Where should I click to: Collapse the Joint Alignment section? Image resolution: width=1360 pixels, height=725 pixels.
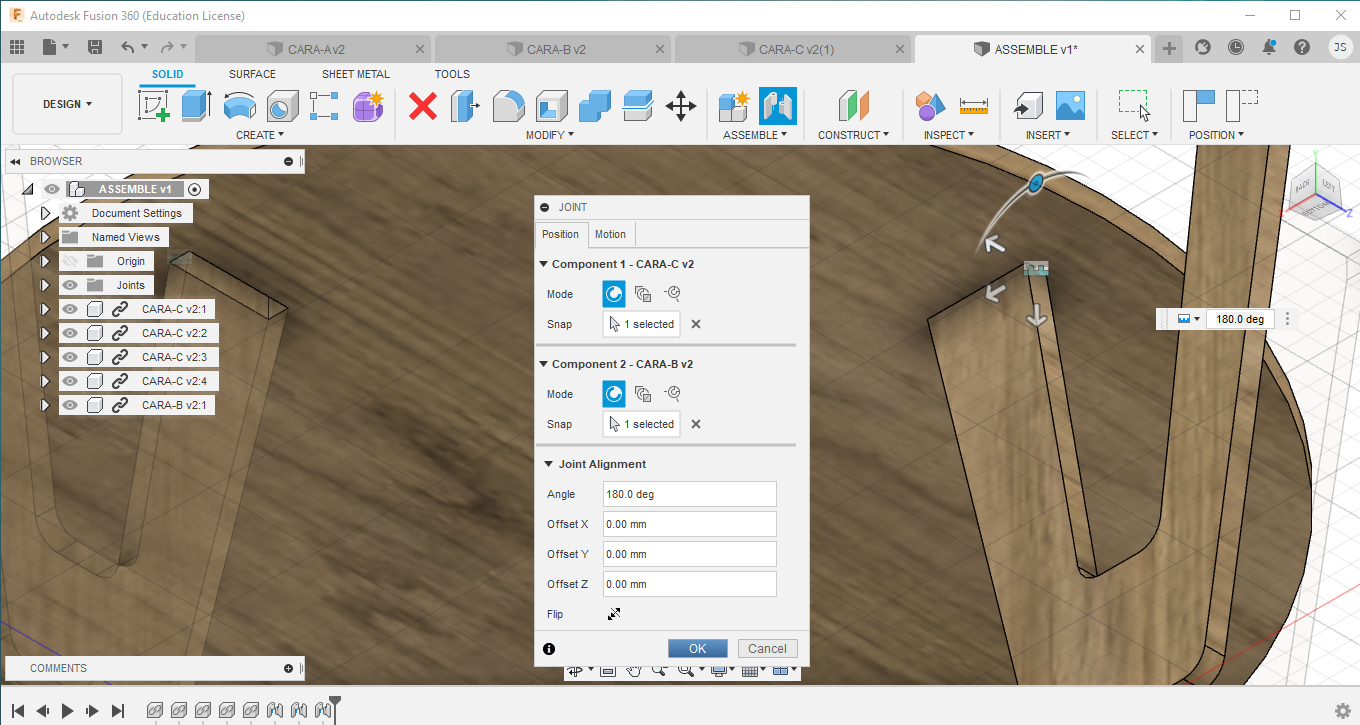[549, 464]
